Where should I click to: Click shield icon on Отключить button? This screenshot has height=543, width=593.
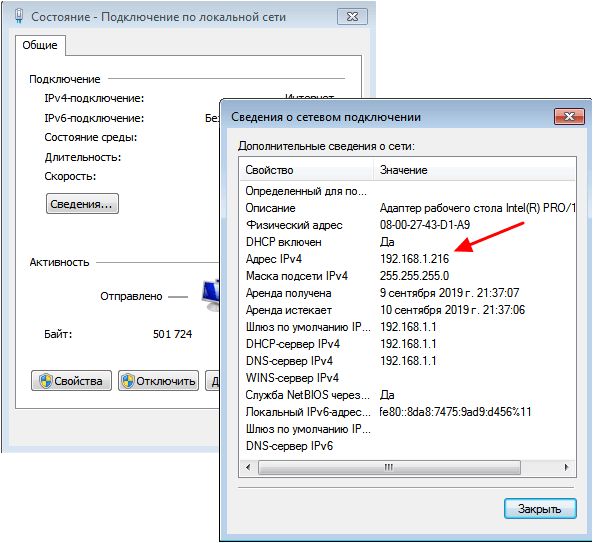128,381
